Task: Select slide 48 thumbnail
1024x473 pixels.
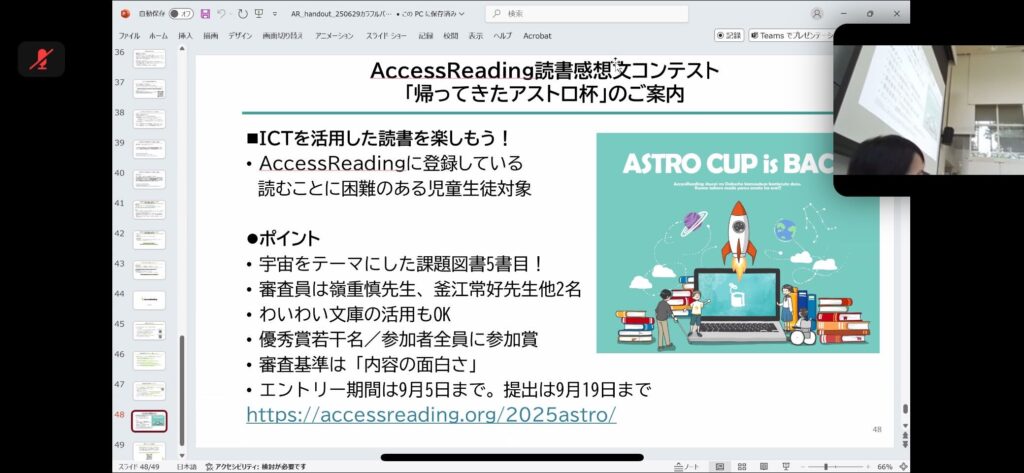Action: tap(150, 421)
